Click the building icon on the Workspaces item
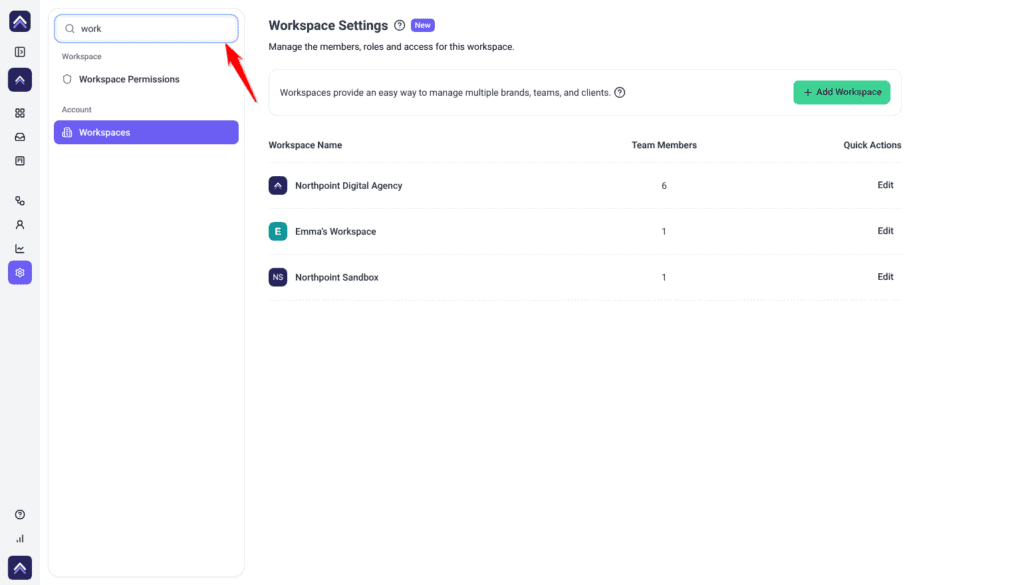 click(67, 132)
